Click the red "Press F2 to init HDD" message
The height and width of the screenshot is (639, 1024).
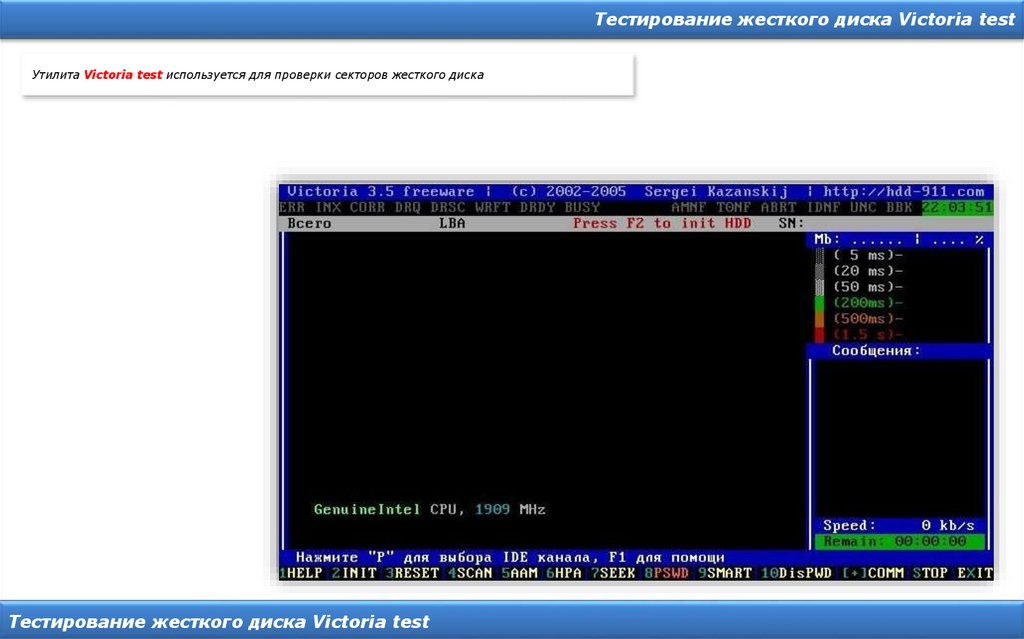pyautogui.click(x=662, y=223)
